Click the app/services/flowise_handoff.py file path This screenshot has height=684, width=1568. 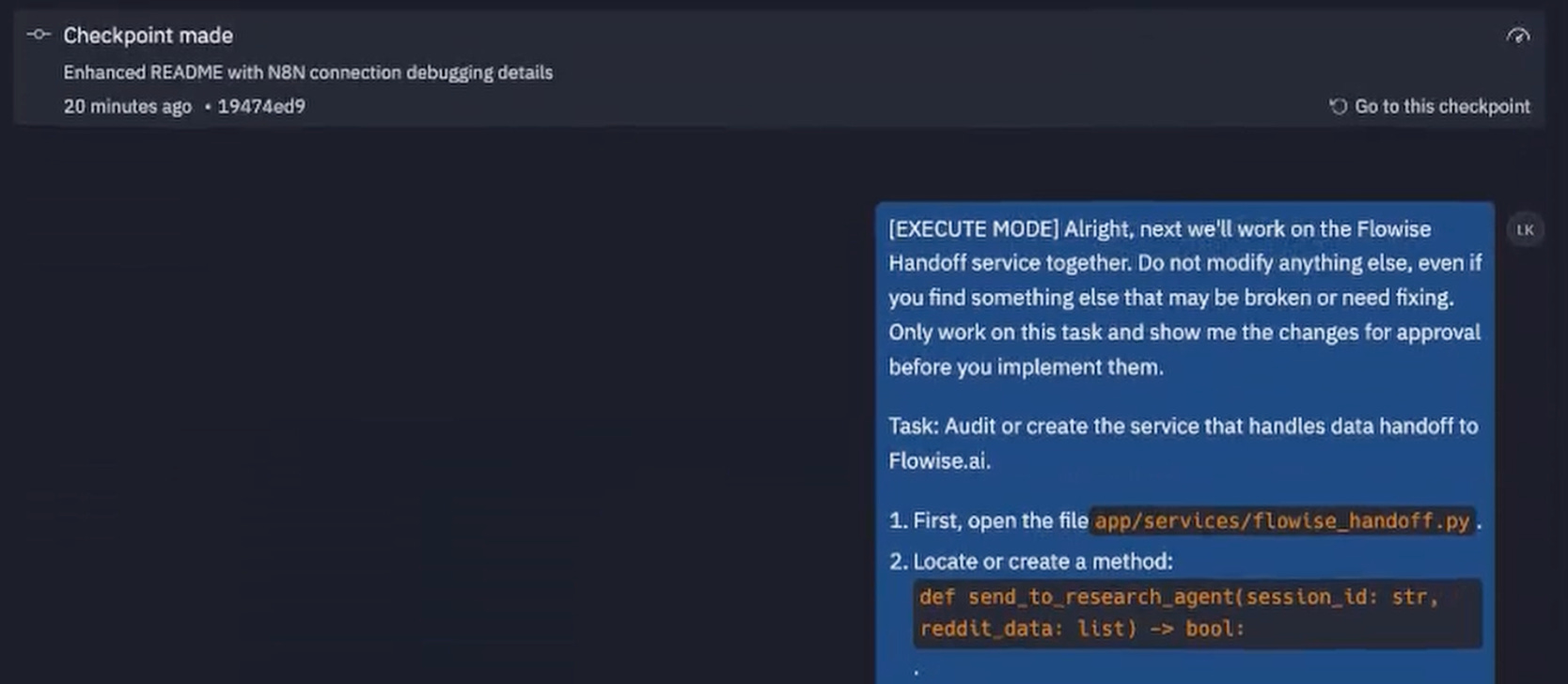coord(1282,521)
